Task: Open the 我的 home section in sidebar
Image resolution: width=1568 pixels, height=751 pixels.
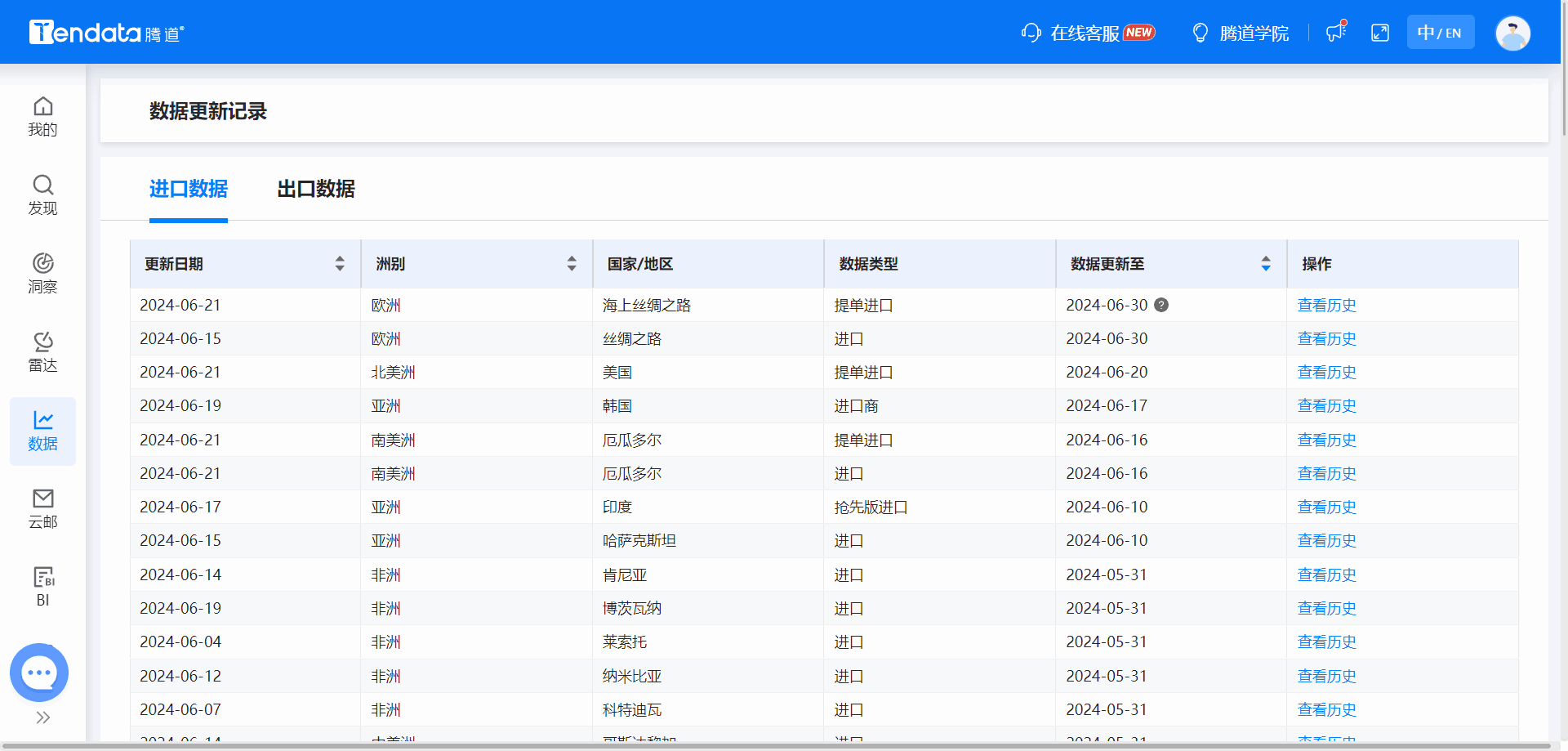Action: 42,114
